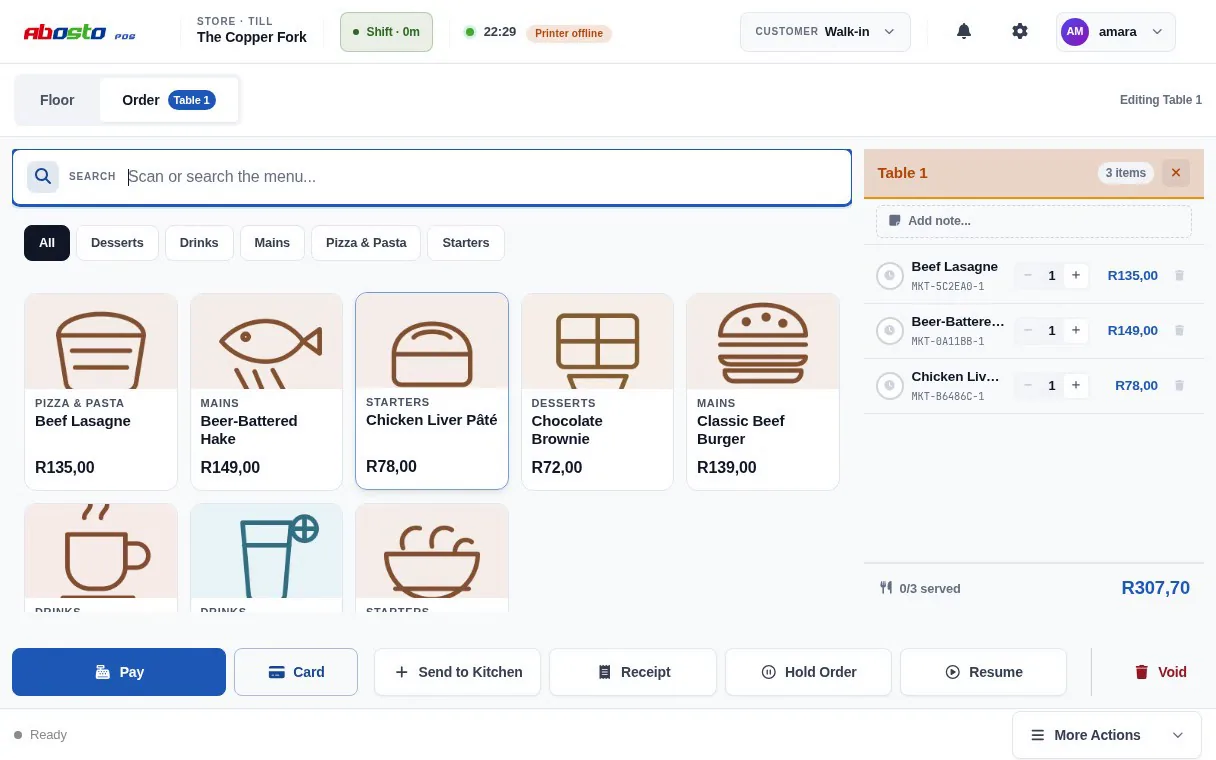This screenshot has width=1216, height=760.
Task: Increase Beer-Battered quantity with plus
Action: click(x=1076, y=331)
